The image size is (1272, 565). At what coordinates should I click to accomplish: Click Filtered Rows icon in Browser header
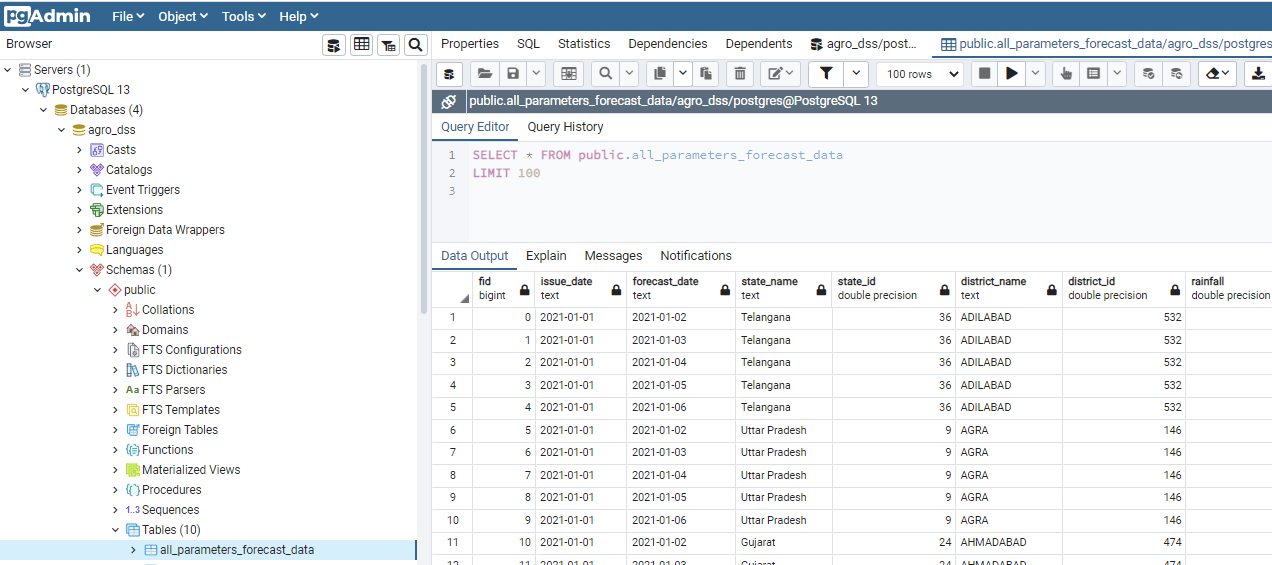[388, 45]
